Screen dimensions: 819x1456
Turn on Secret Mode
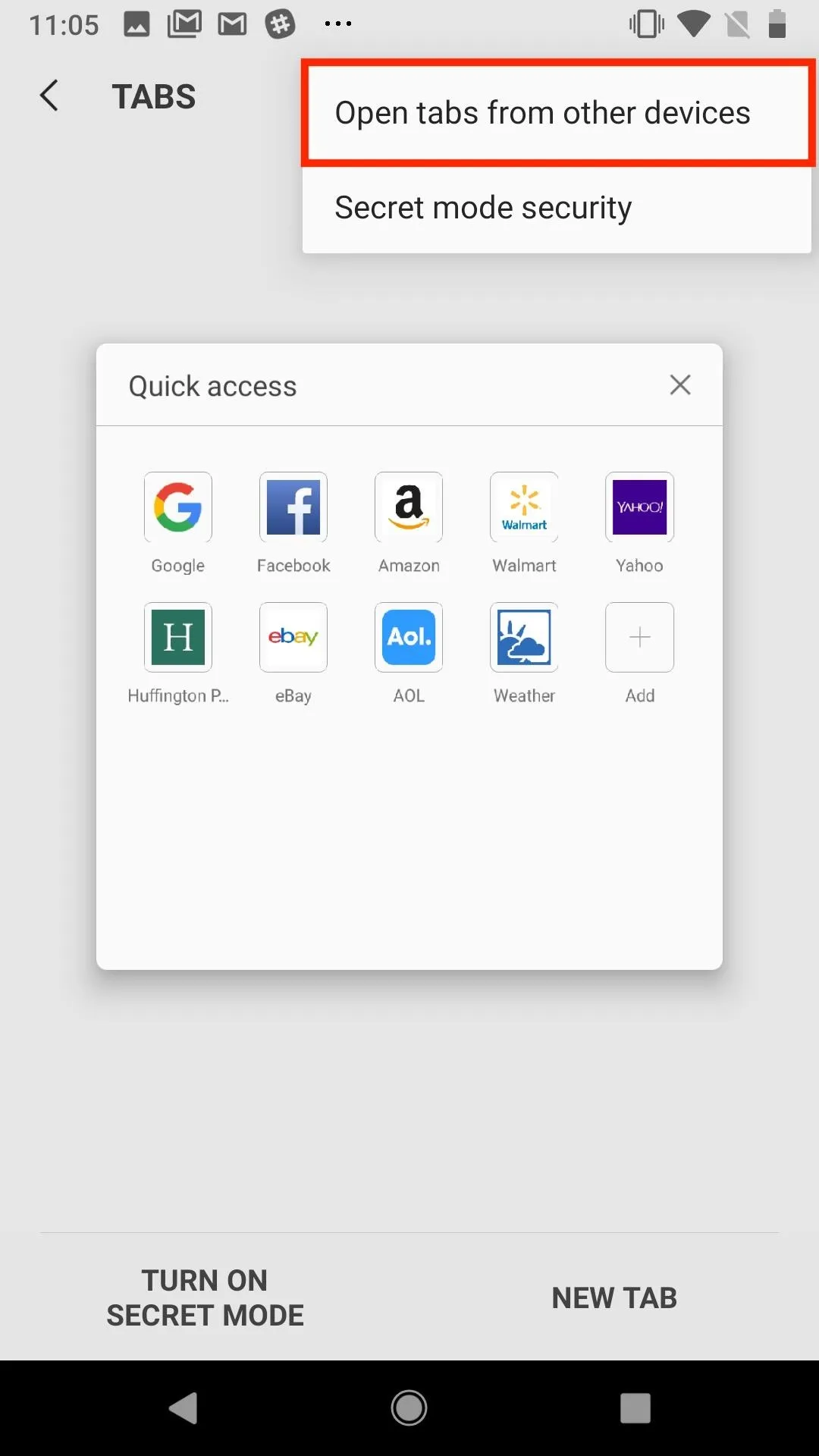click(205, 1298)
